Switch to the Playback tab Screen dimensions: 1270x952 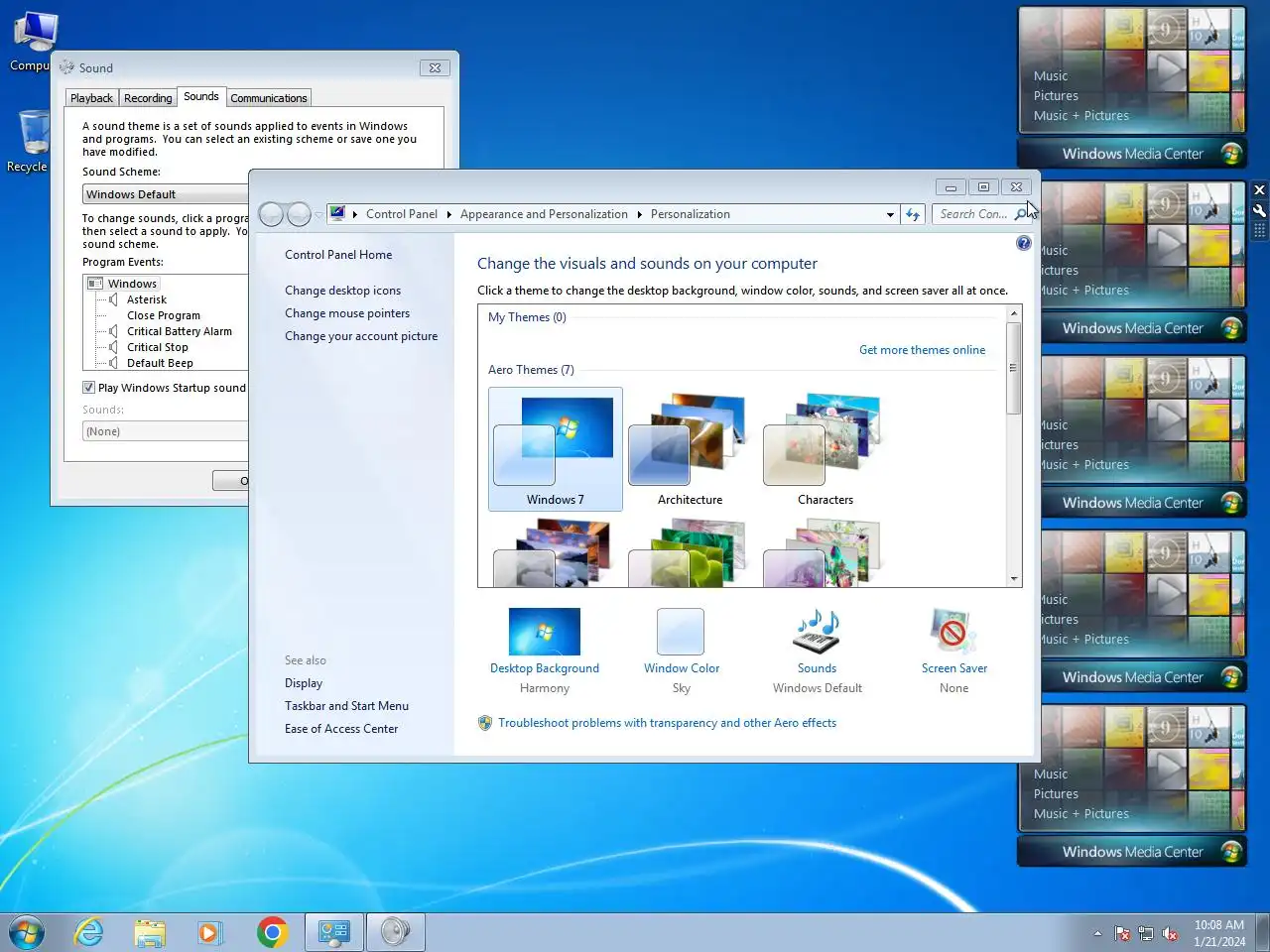click(91, 98)
